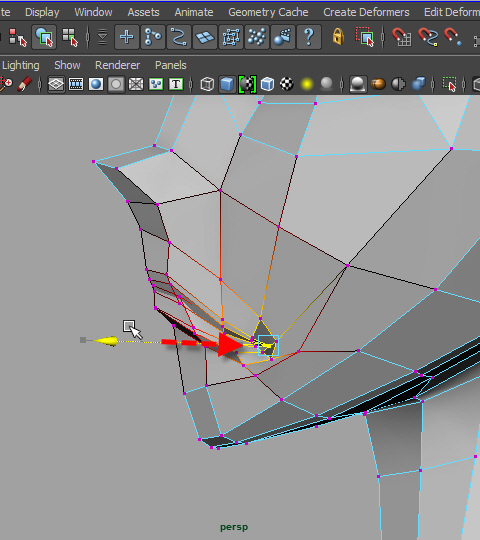Open the Show panel menu

(x=67, y=65)
